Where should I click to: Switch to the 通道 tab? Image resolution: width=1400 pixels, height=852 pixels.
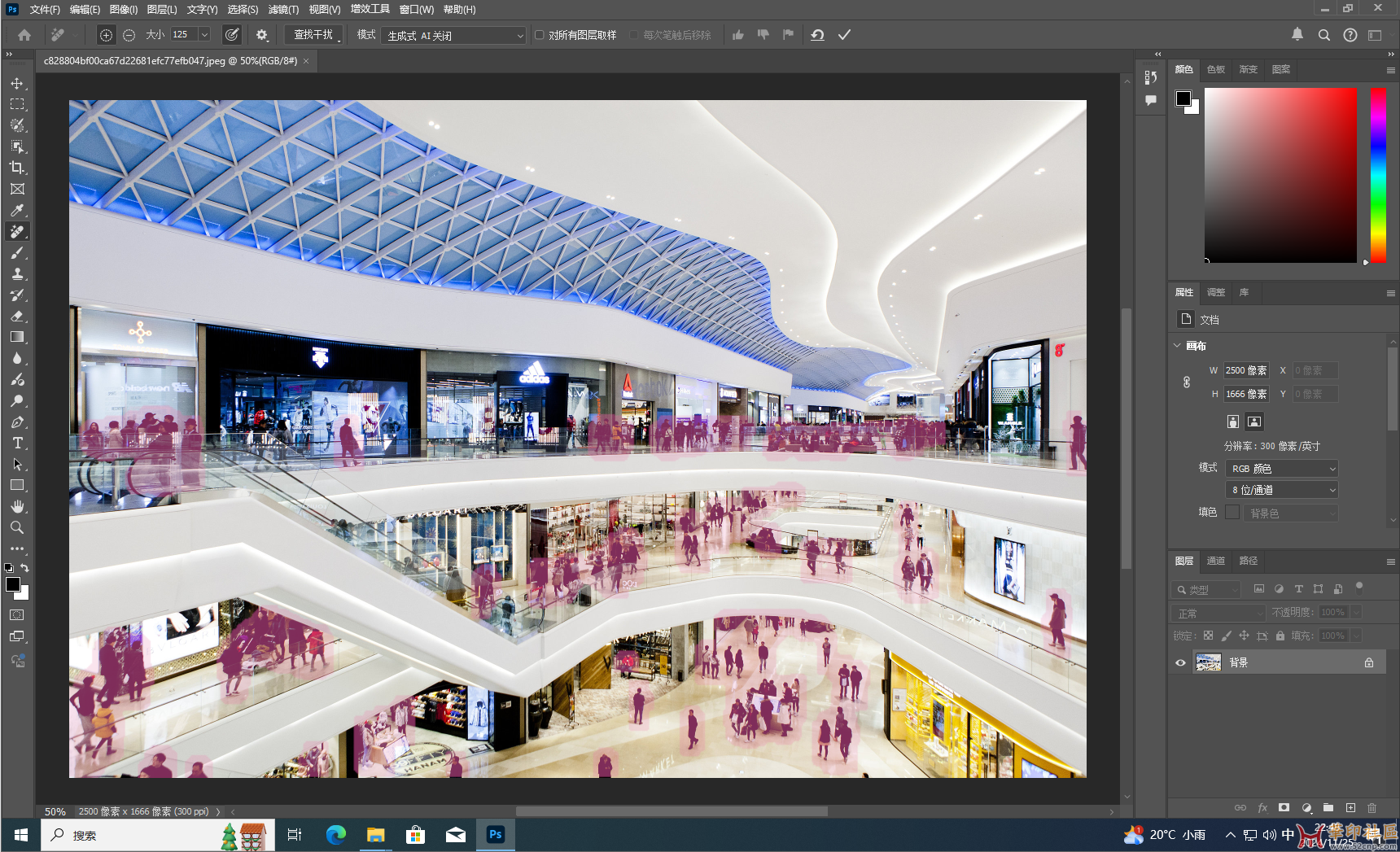click(x=1216, y=561)
